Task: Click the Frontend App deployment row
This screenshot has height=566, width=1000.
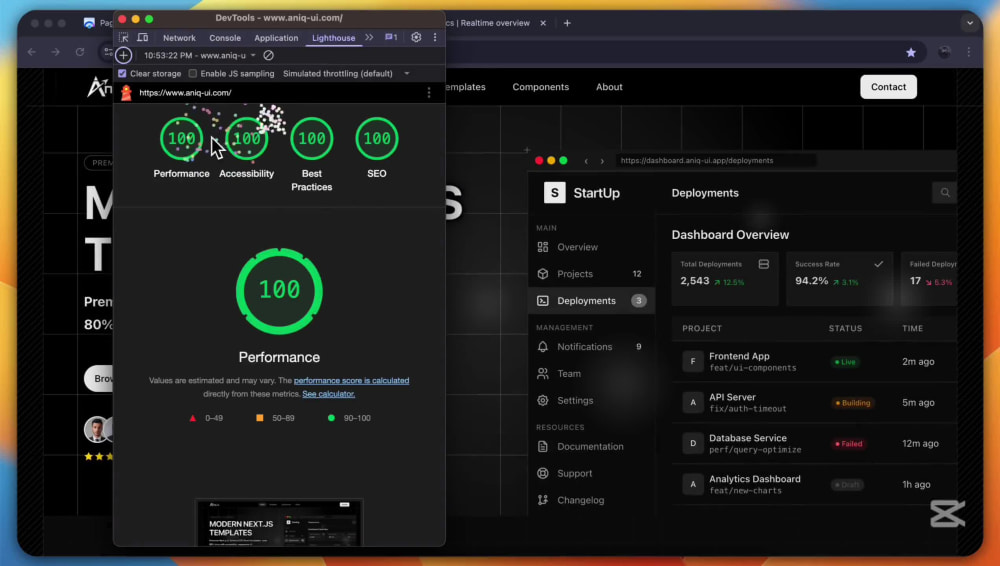Action: point(814,362)
